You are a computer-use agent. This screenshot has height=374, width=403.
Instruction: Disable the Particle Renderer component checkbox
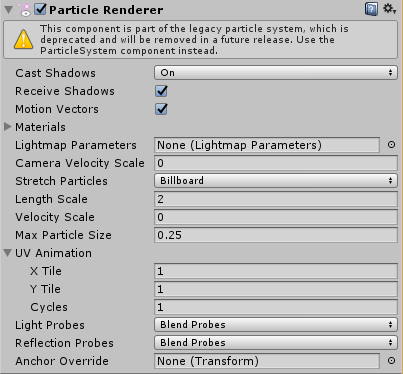40,9
